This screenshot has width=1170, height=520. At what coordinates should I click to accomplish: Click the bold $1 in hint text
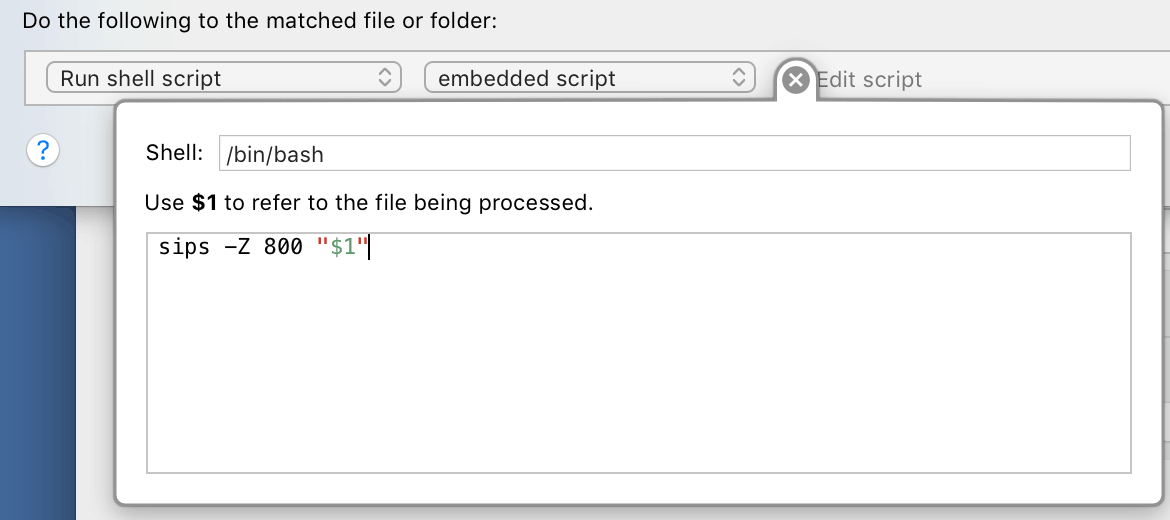pyautogui.click(x=204, y=202)
